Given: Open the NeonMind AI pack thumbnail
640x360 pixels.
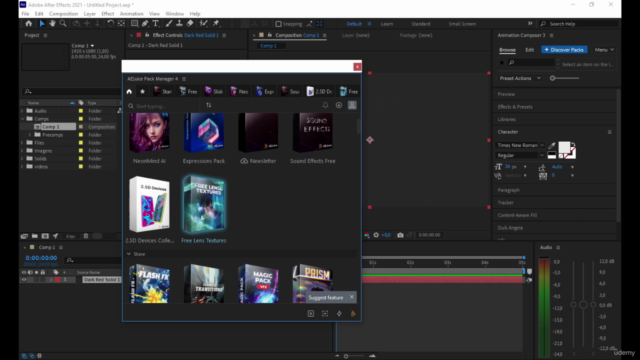Looking at the screenshot, I should [149, 133].
